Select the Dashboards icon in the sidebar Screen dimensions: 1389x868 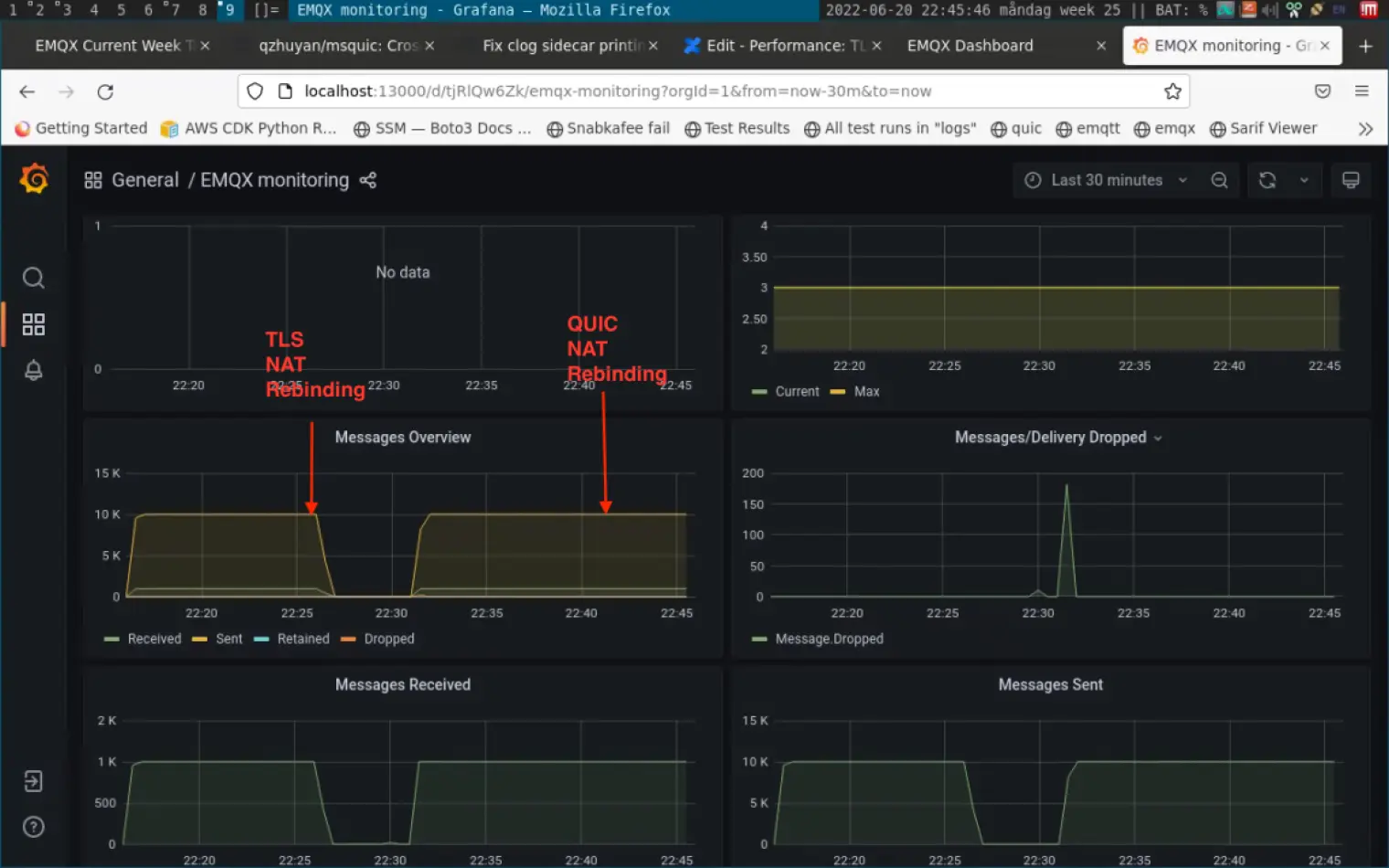tap(34, 324)
